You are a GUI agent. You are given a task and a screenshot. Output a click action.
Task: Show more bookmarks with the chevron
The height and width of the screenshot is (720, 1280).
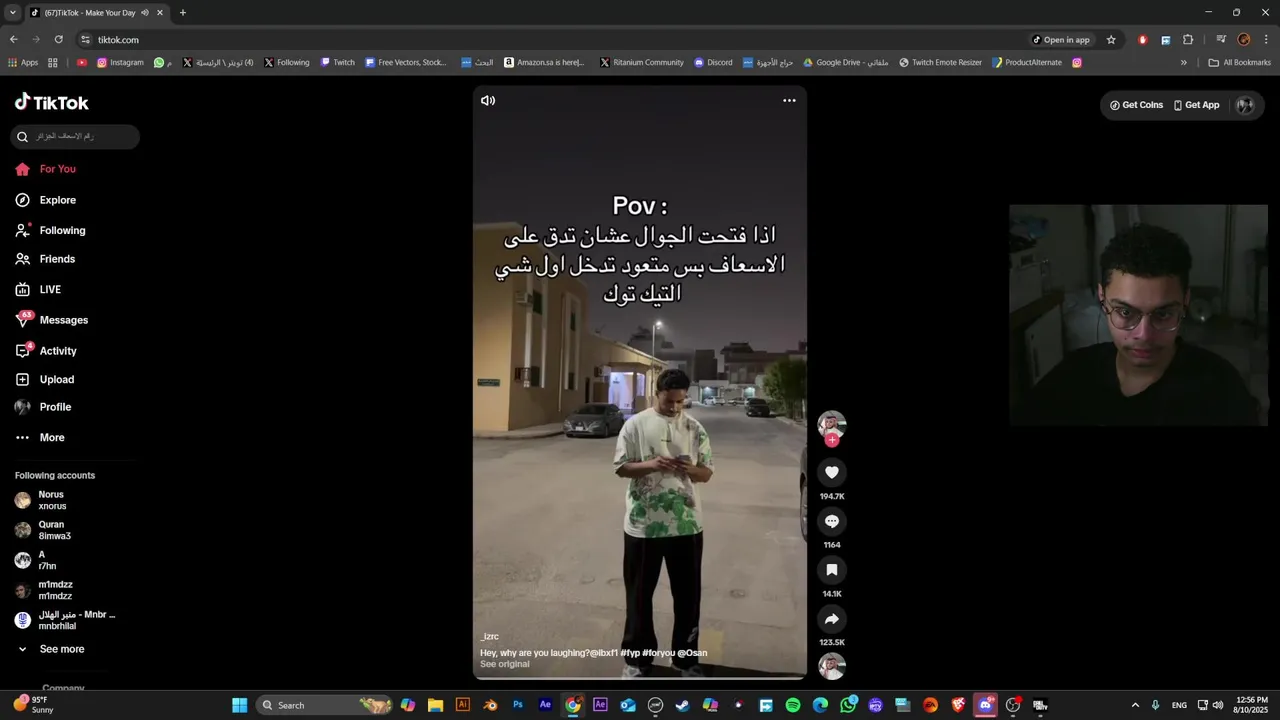pyautogui.click(x=1184, y=62)
